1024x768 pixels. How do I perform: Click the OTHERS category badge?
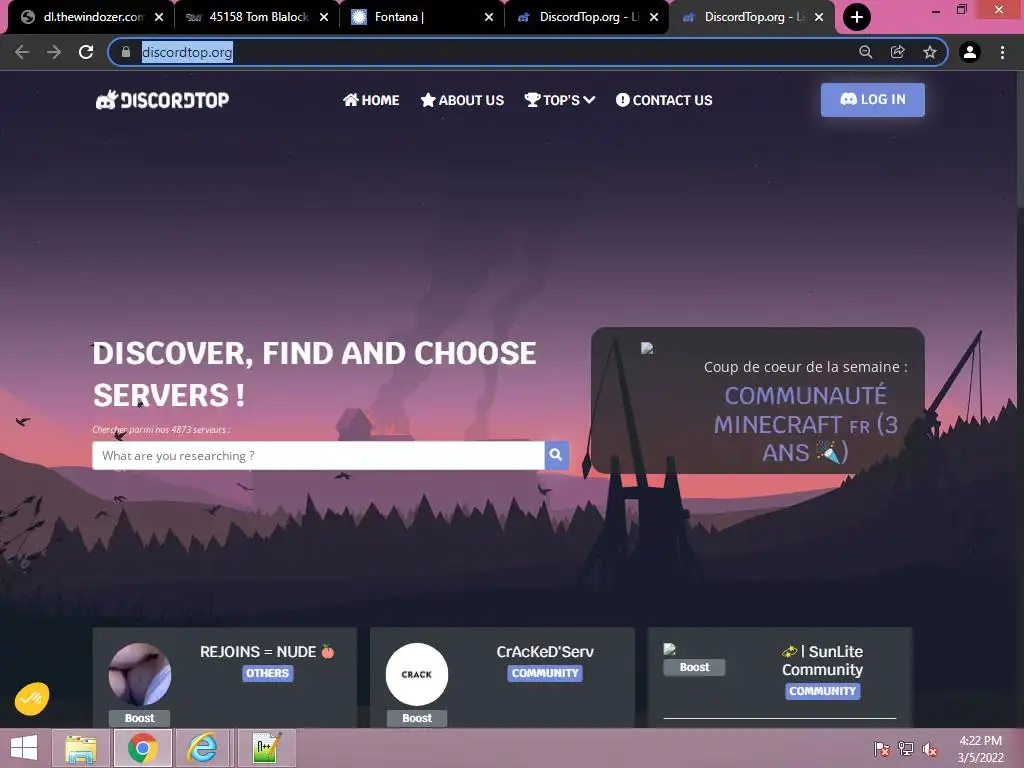pos(268,673)
